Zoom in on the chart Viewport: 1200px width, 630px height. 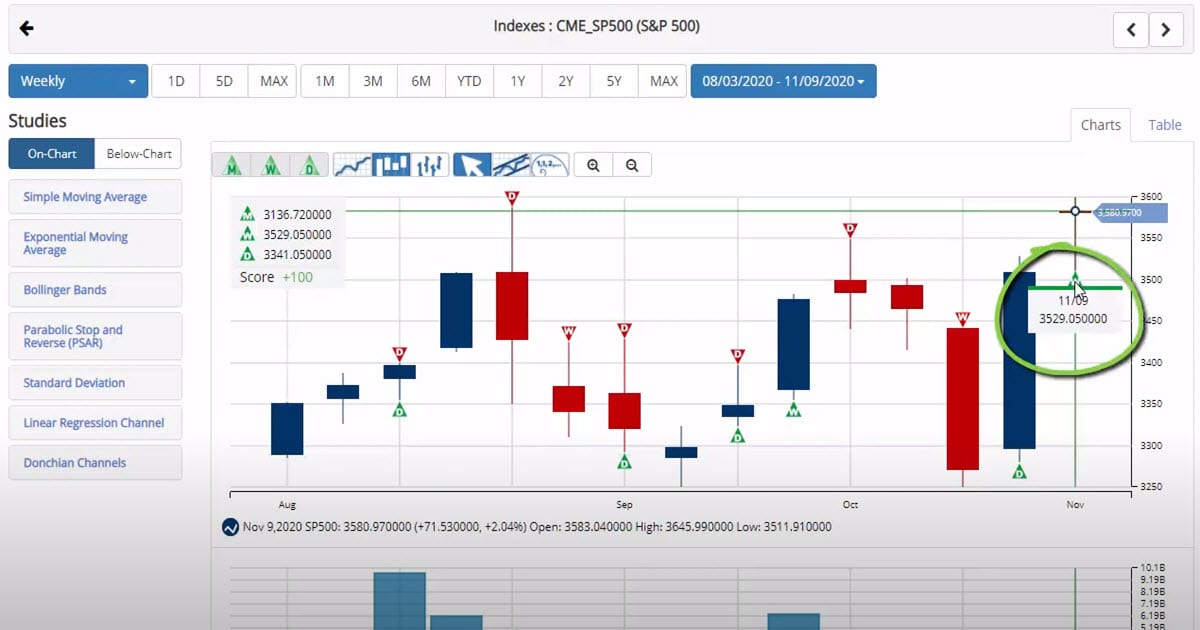594,166
